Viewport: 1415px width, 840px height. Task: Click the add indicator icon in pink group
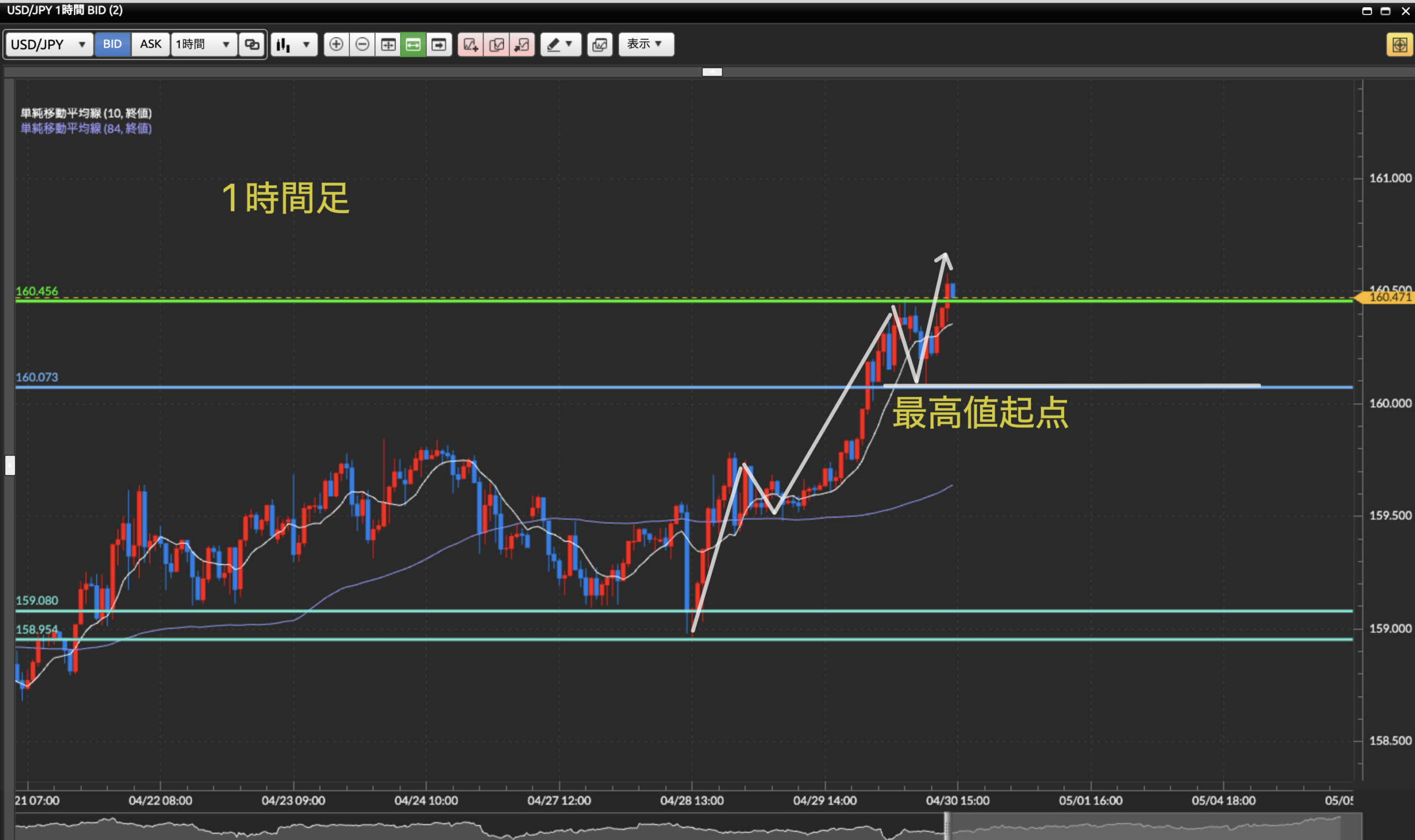coord(471,44)
